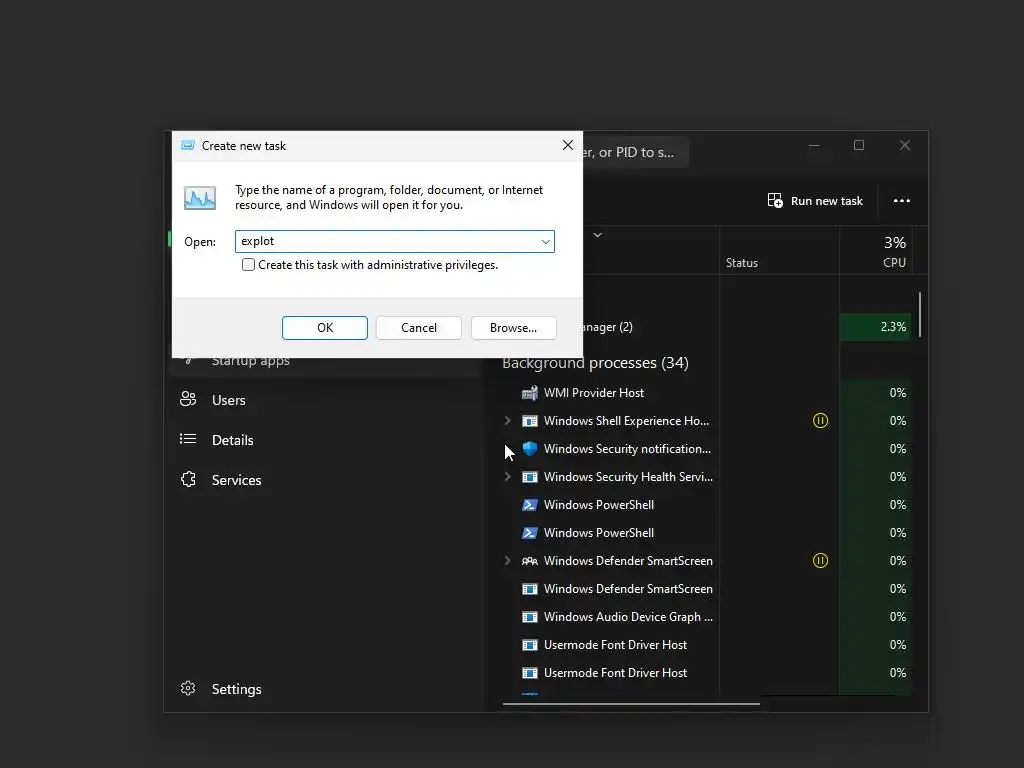Click the WMI Provider Host icon
Image resolution: width=1024 pixels, height=768 pixels.
[x=530, y=392]
